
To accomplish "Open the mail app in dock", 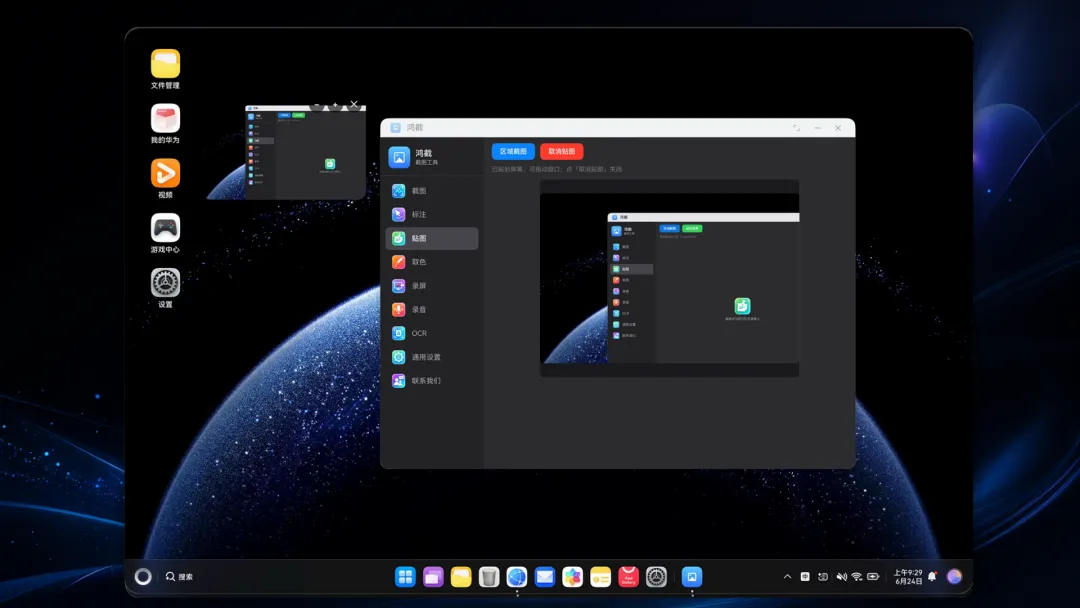I will (545, 577).
